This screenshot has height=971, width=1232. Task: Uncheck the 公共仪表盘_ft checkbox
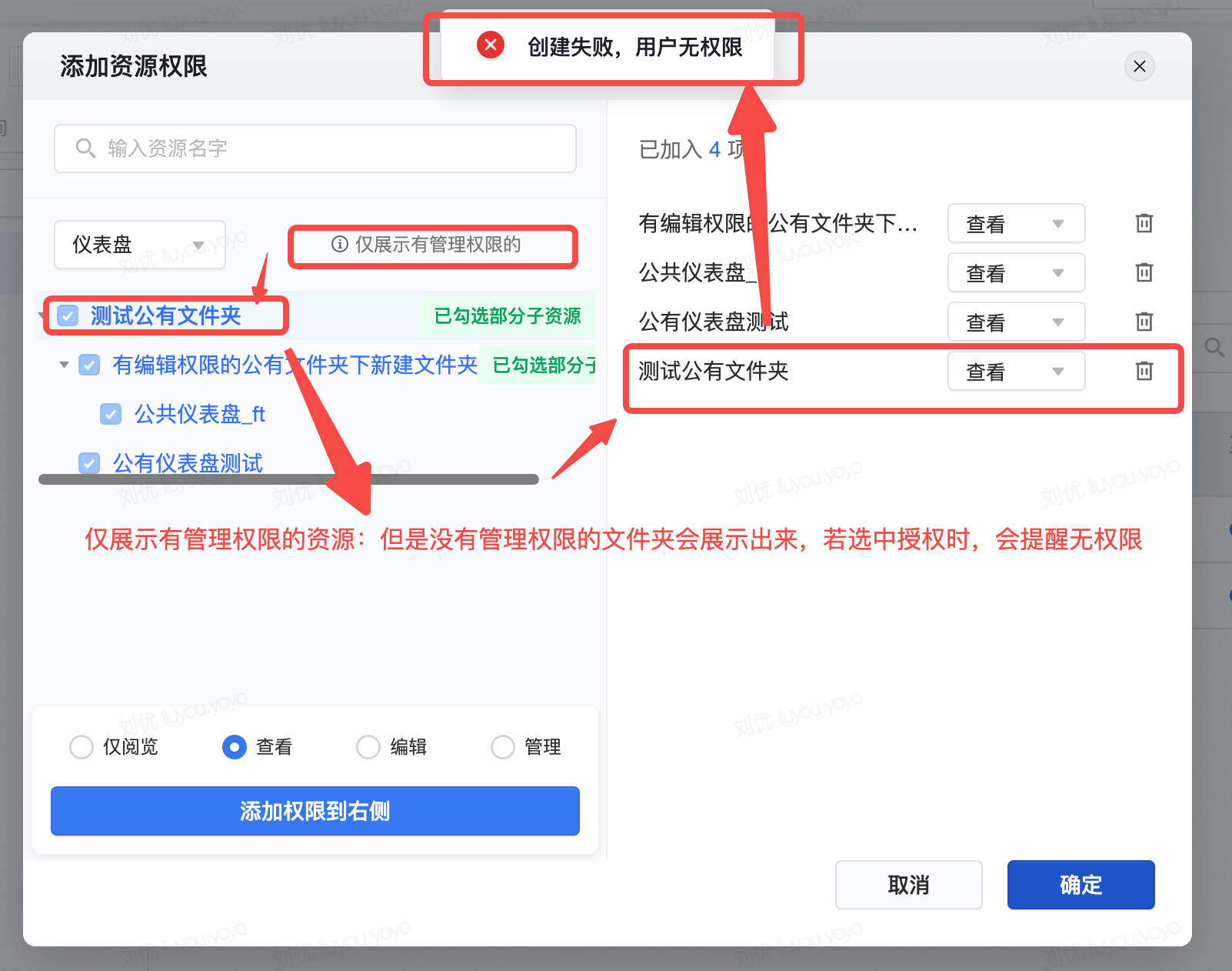coord(111,414)
